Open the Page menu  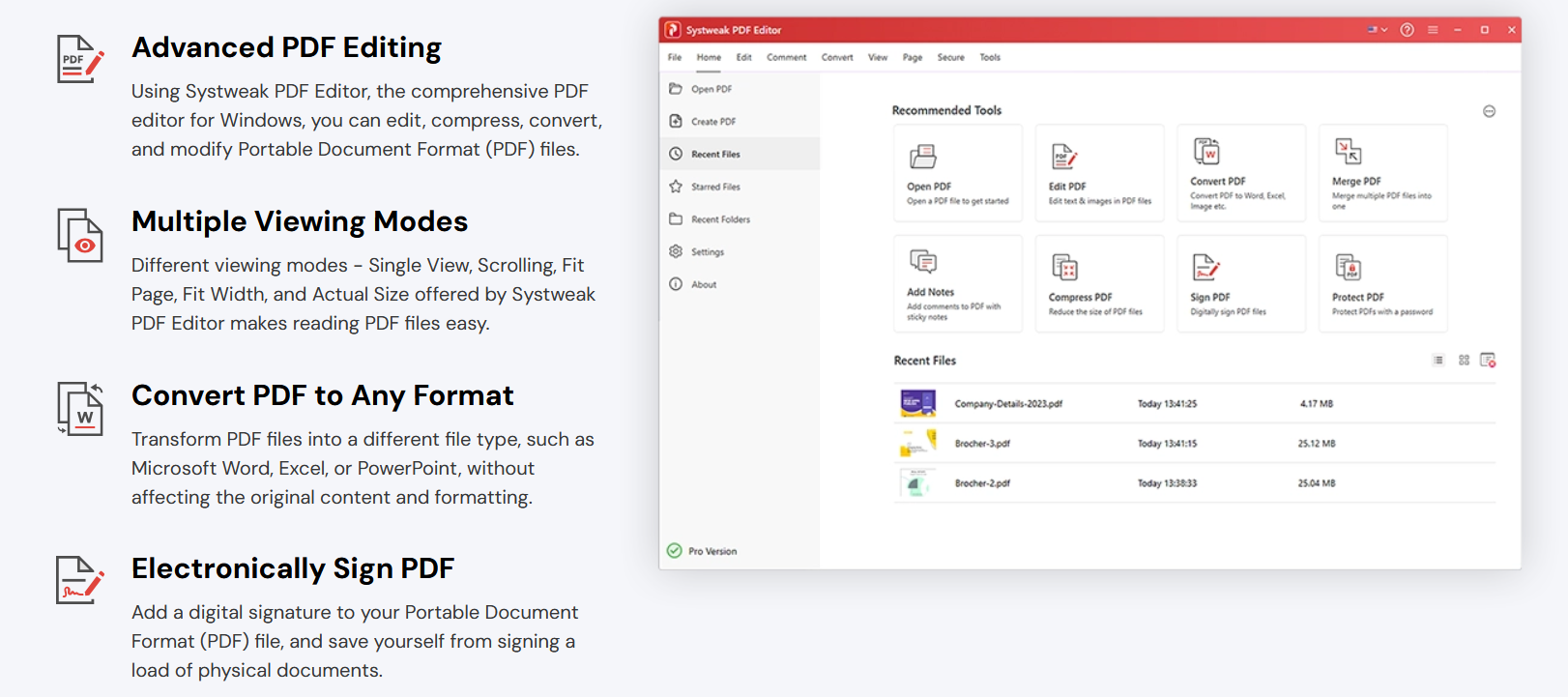(913, 57)
